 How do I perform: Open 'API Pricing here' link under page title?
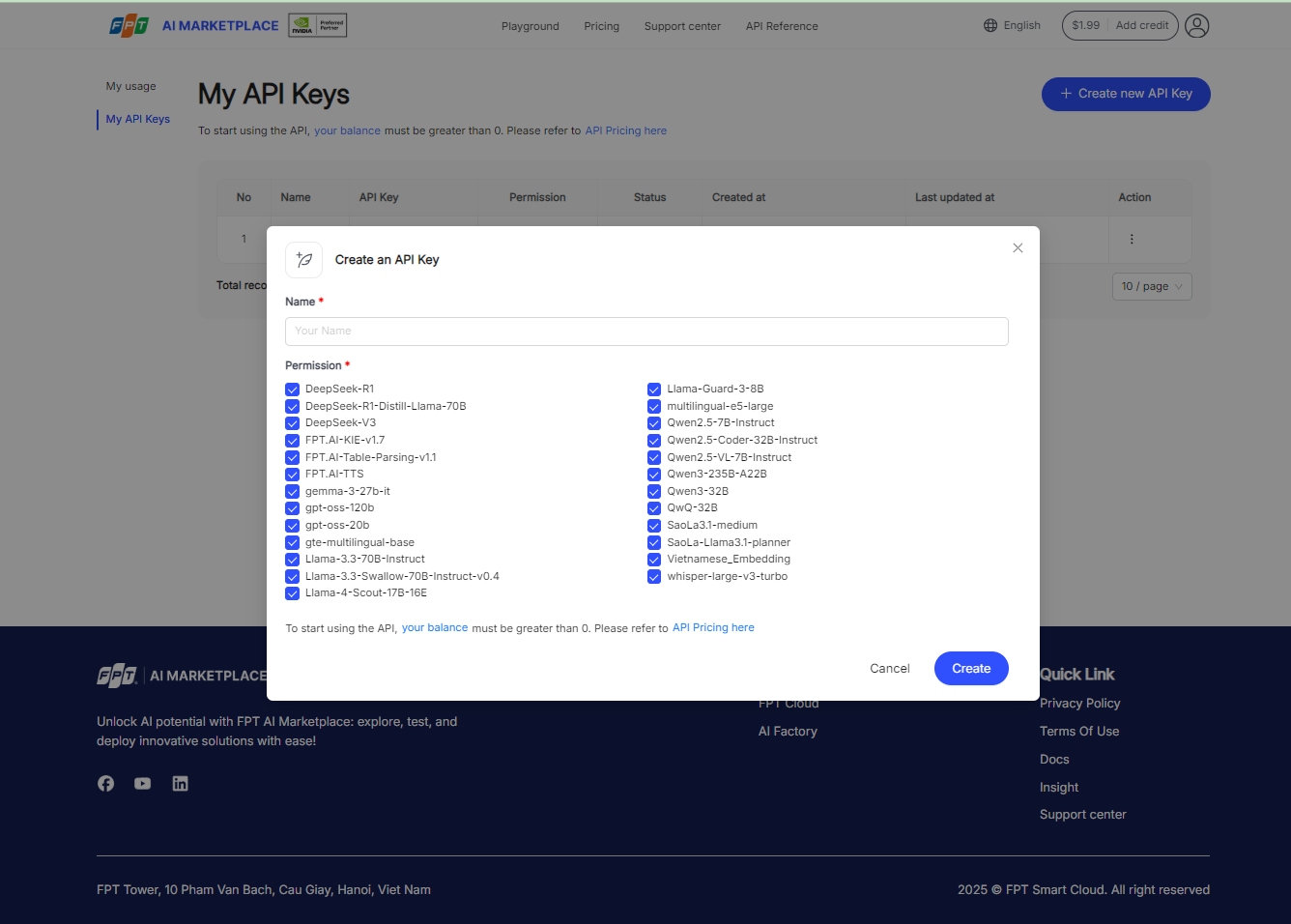(626, 131)
